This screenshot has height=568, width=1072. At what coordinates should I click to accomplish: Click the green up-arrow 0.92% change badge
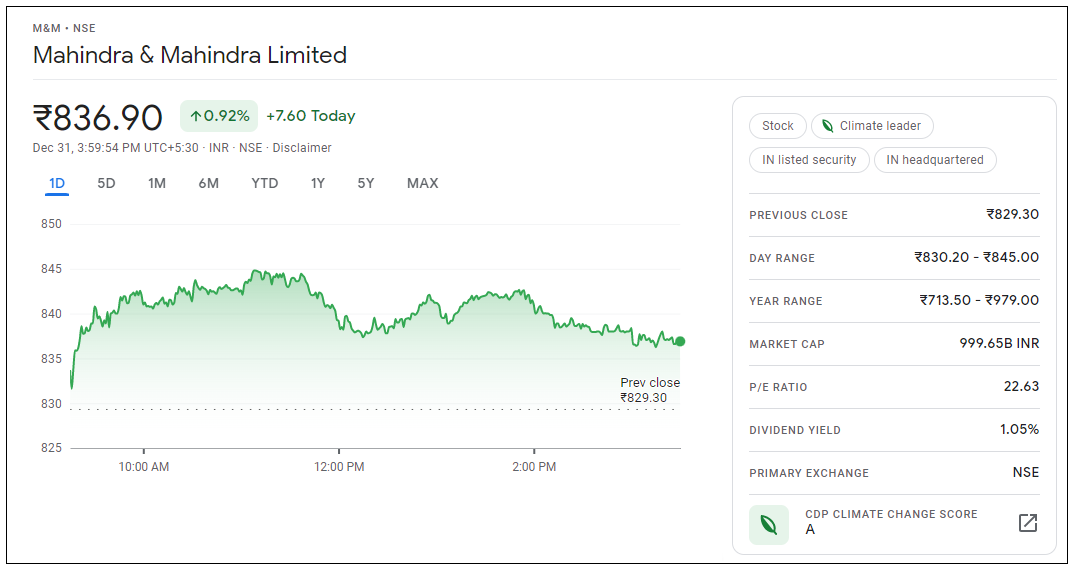tap(219, 116)
